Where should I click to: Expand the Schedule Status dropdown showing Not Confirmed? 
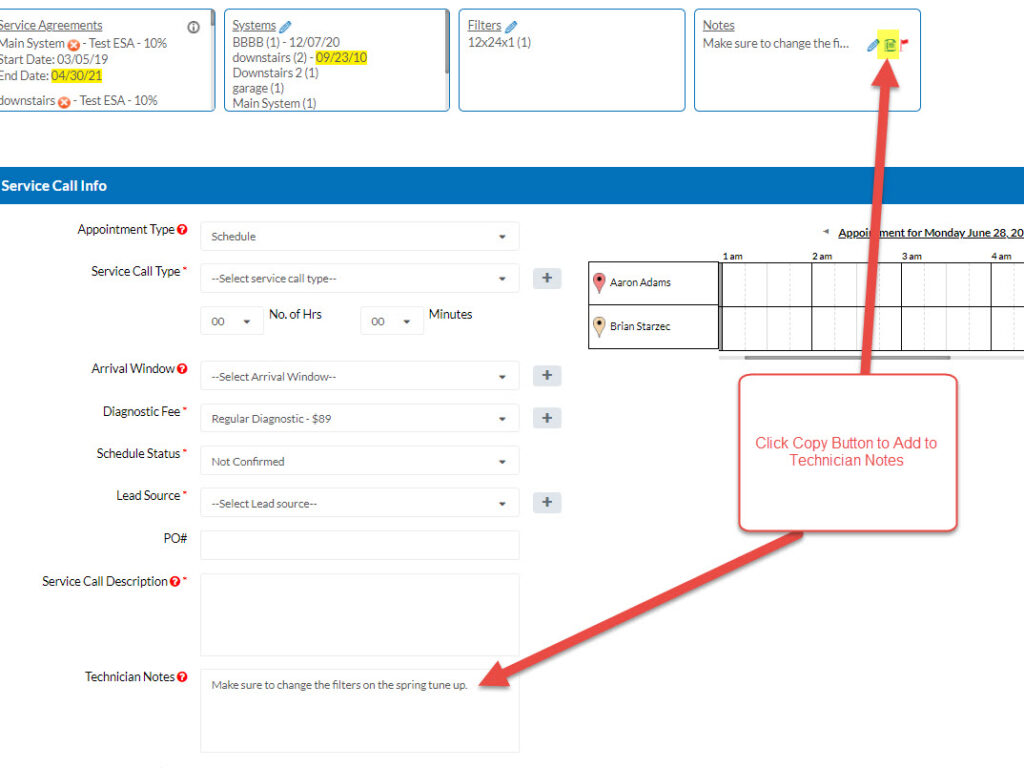tap(360, 460)
